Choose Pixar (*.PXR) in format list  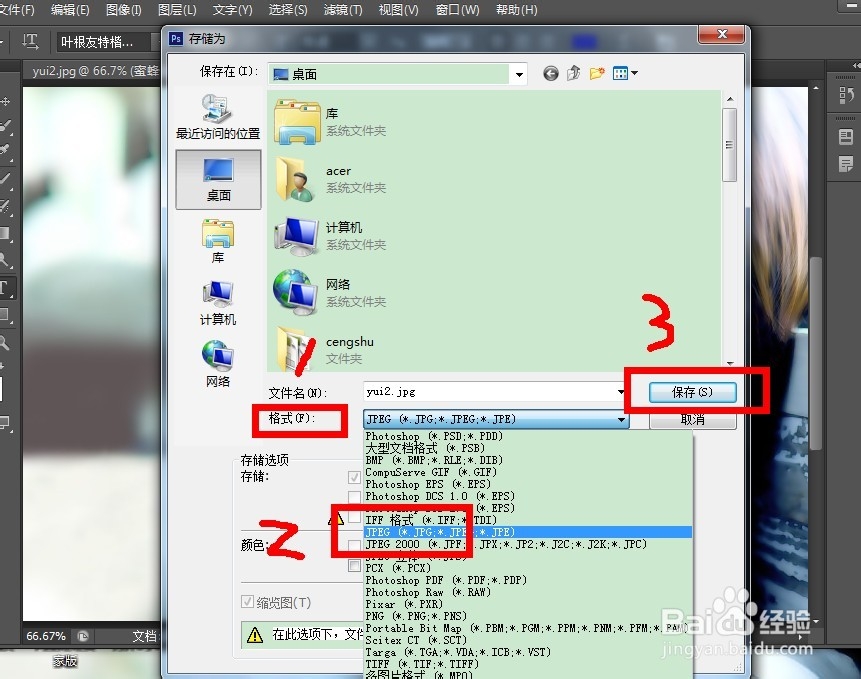[x=527, y=604]
